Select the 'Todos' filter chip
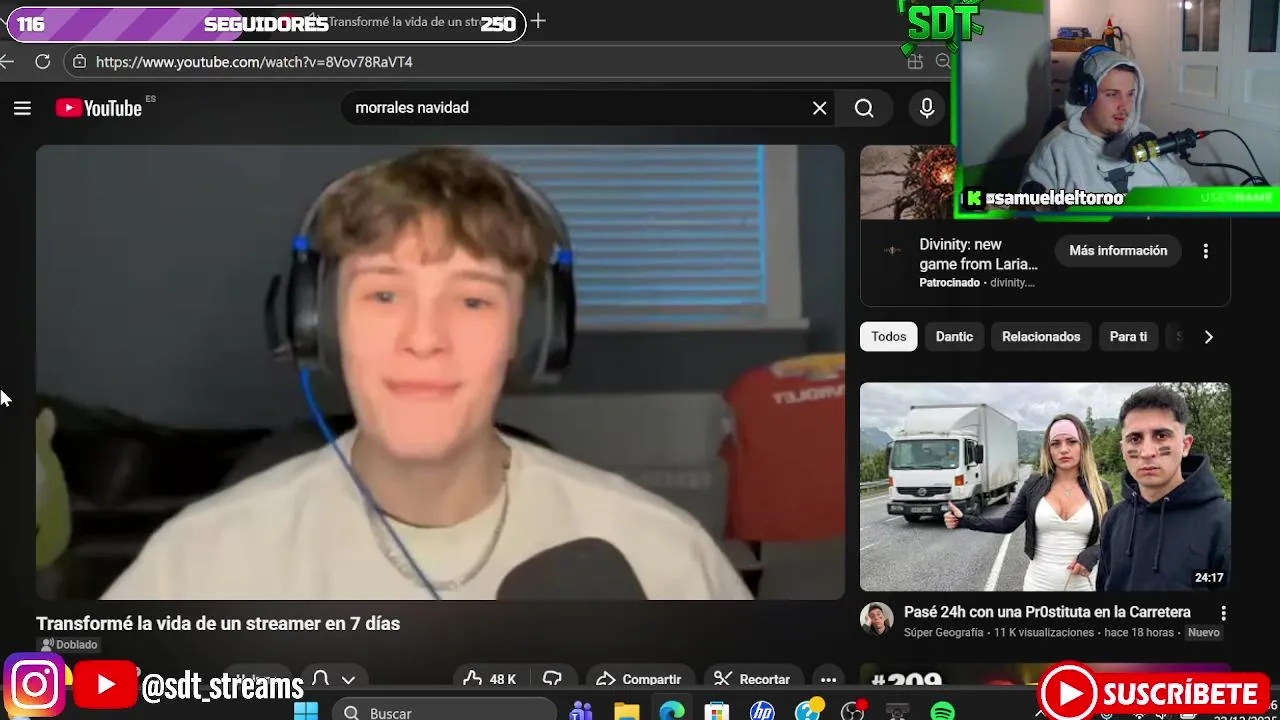The width and height of the screenshot is (1280, 720). click(888, 337)
